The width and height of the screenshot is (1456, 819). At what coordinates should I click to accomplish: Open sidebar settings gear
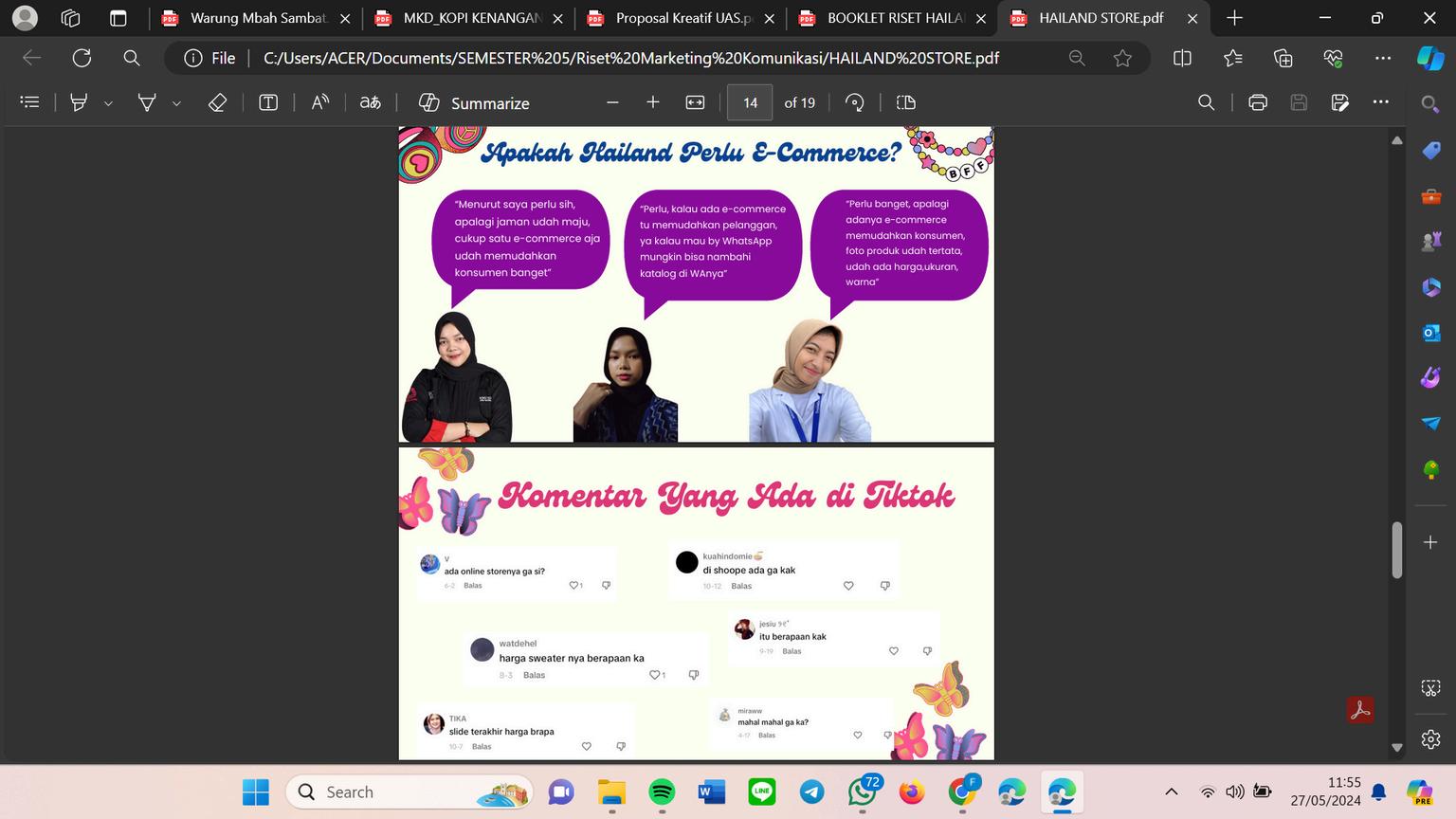(1430, 738)
